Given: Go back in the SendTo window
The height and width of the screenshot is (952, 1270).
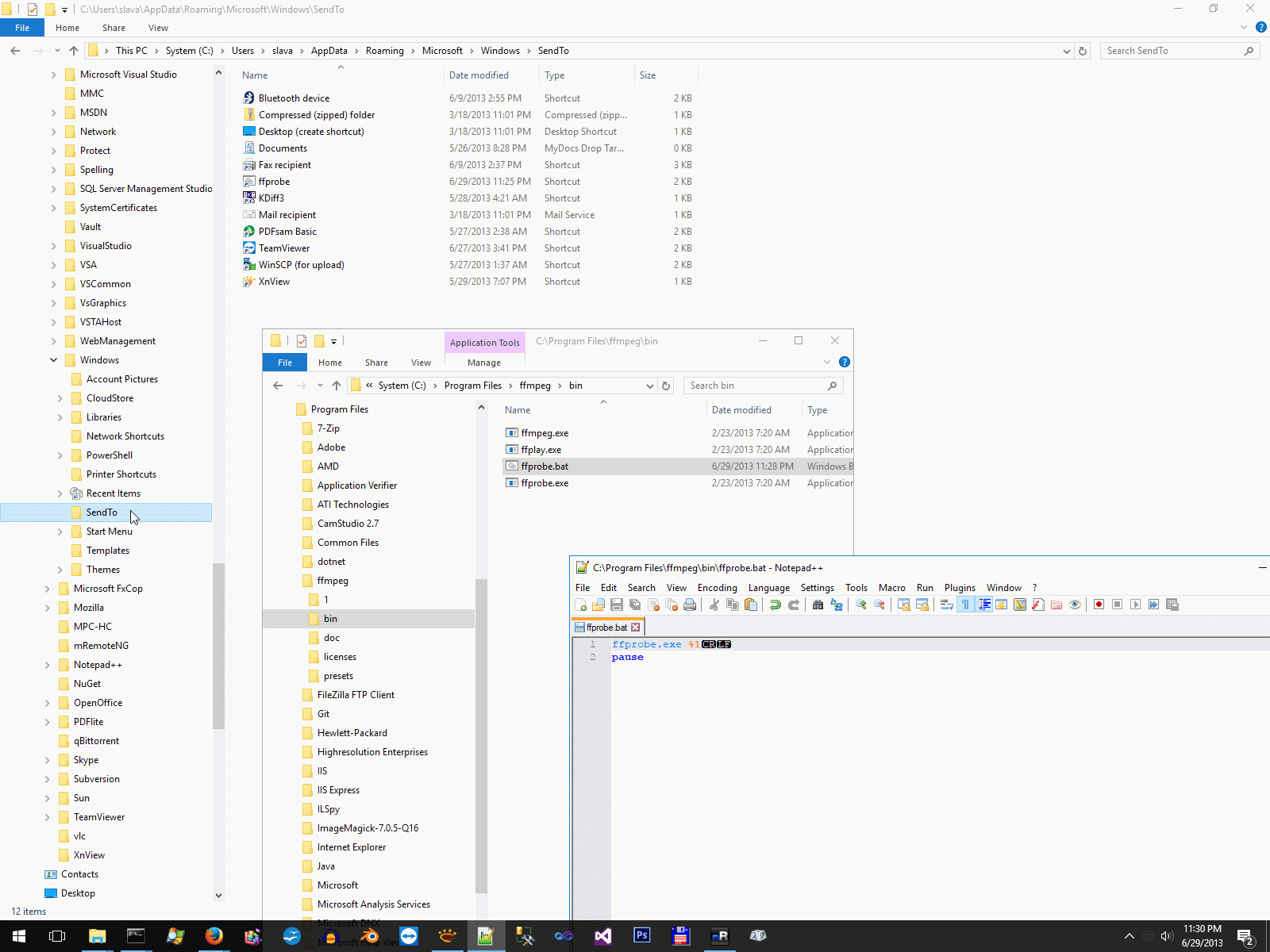Looking at the screenshot, I should pyautogui.click(x=15, y=51).
